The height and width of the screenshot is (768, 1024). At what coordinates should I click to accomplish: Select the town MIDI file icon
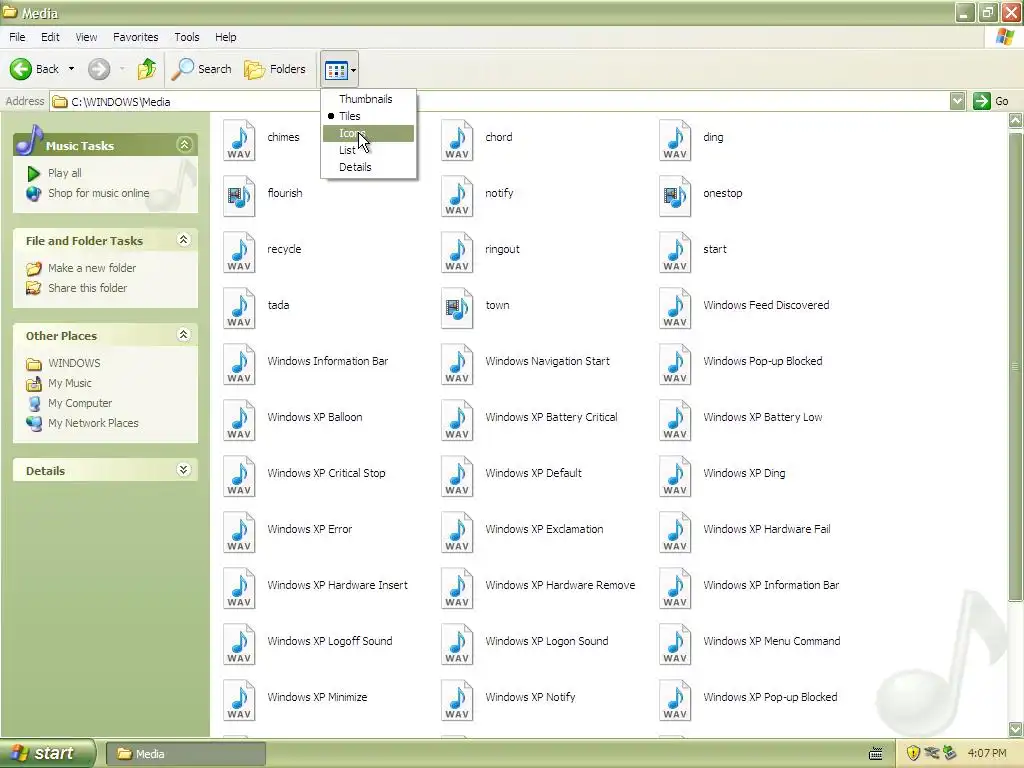click(x=457, y=308)
